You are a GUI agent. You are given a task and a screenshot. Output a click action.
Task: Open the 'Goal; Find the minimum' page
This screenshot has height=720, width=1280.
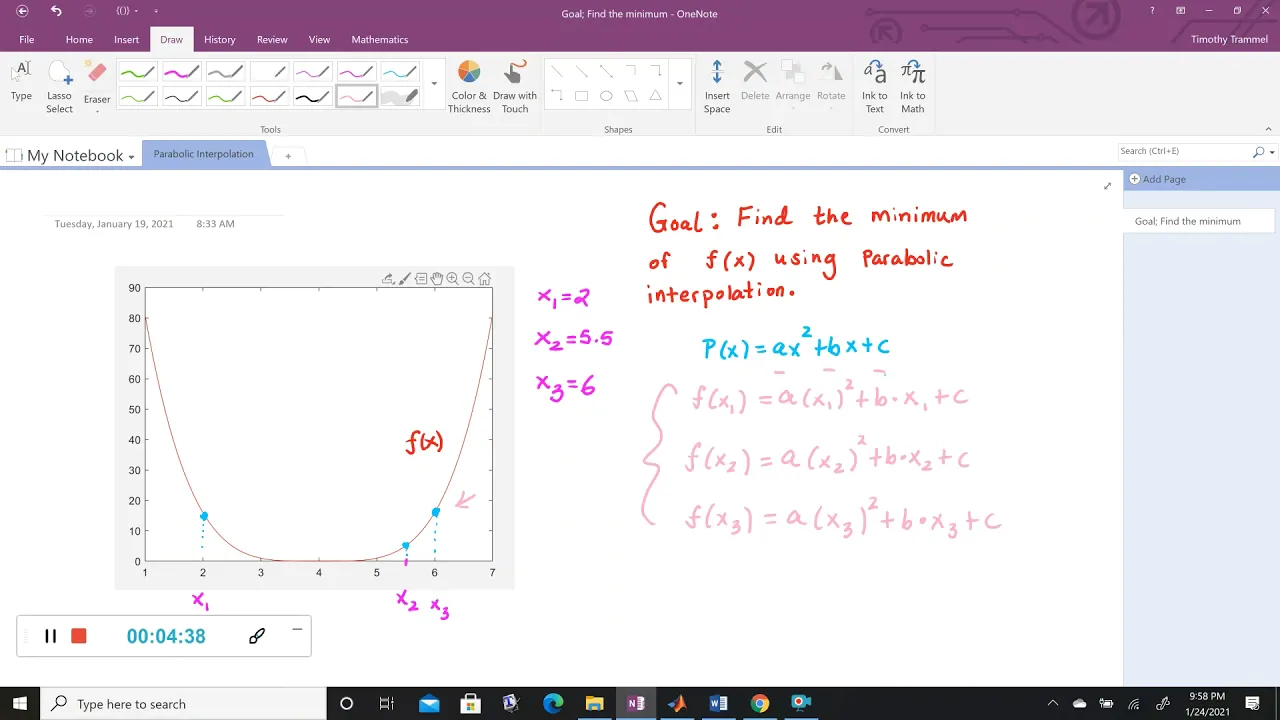(x=1198, y=221)
